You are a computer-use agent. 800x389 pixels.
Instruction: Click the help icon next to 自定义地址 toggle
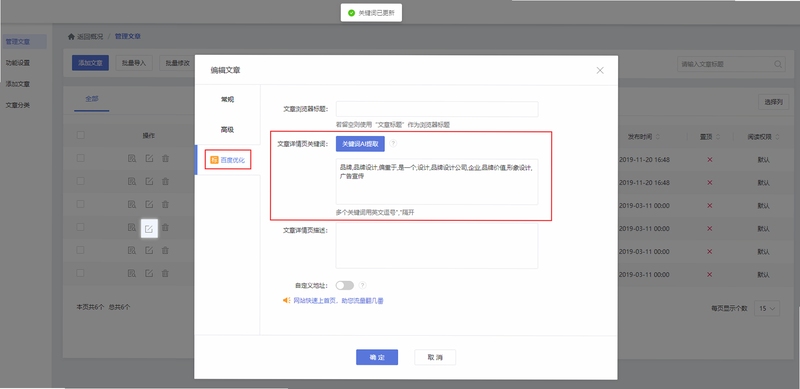(x=362, y=285)
